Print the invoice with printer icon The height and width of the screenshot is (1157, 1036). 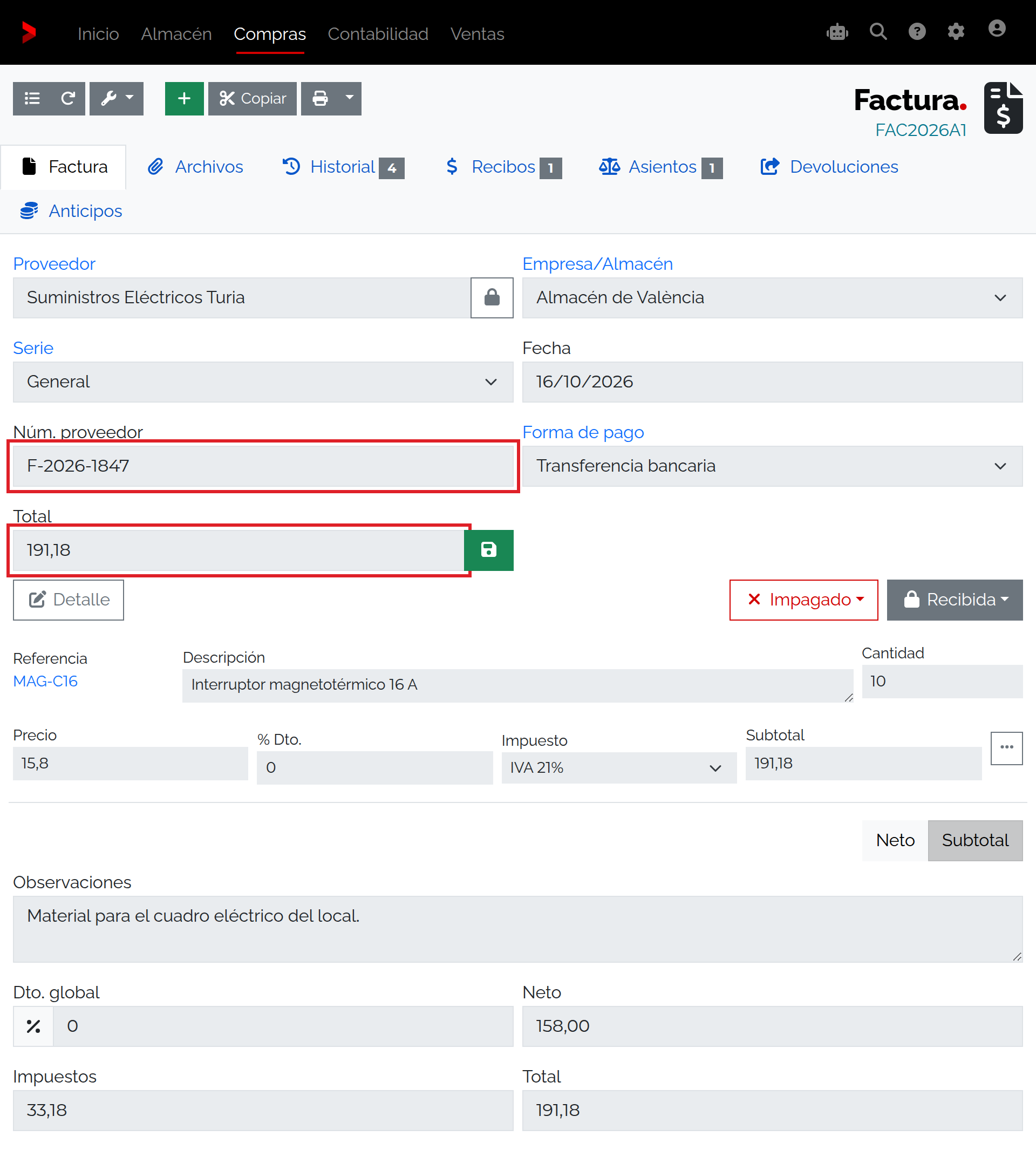(x=321, y=99)
